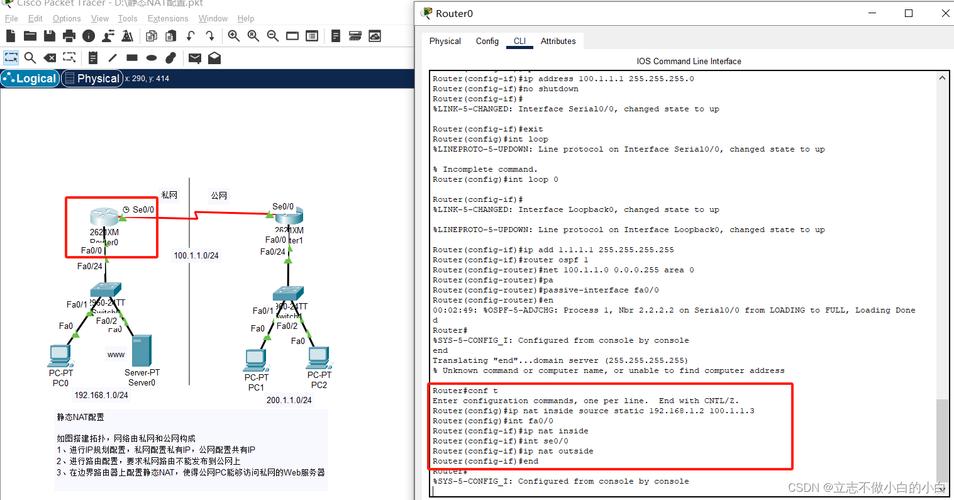Click the Server0 device icon
The image size is (954, 500).
point(141,350)
